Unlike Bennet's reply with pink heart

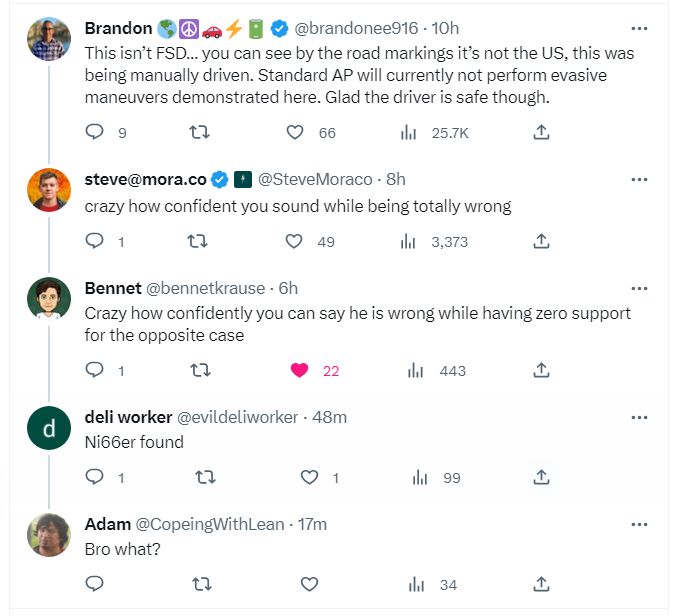click(x=298, y=370)
